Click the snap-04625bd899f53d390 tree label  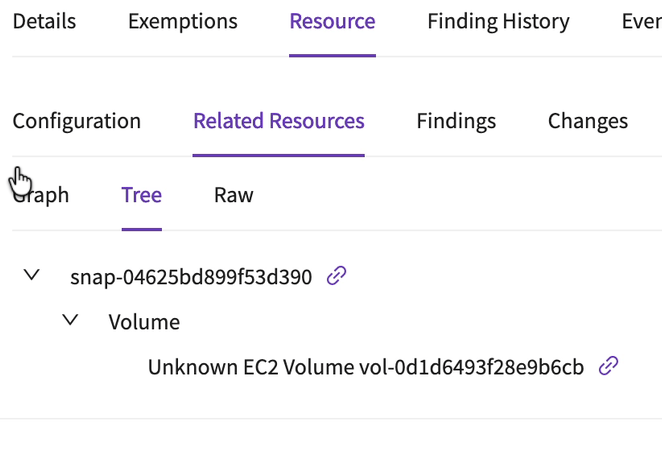[191, 277]
